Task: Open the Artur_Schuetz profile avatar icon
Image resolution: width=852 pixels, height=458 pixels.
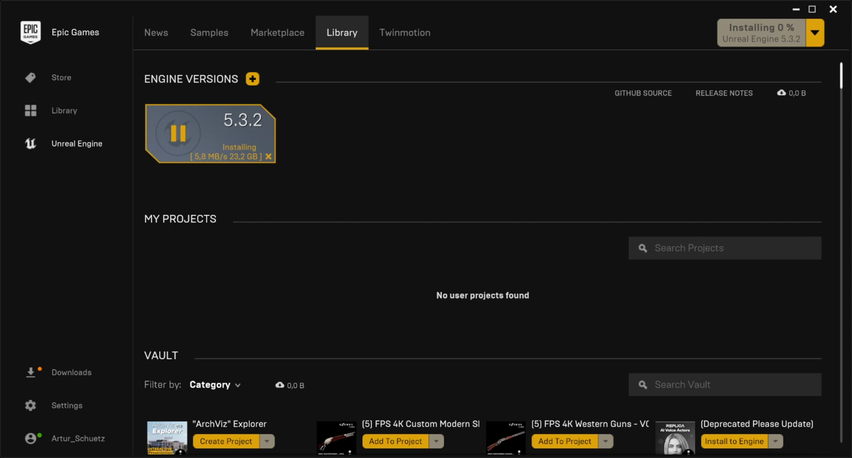Action: 30,438
